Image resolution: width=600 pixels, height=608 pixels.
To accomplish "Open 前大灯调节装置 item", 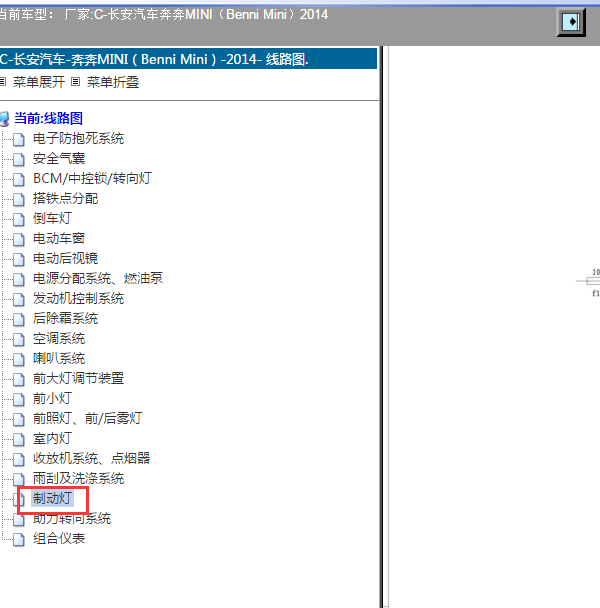I will point(78,378).
